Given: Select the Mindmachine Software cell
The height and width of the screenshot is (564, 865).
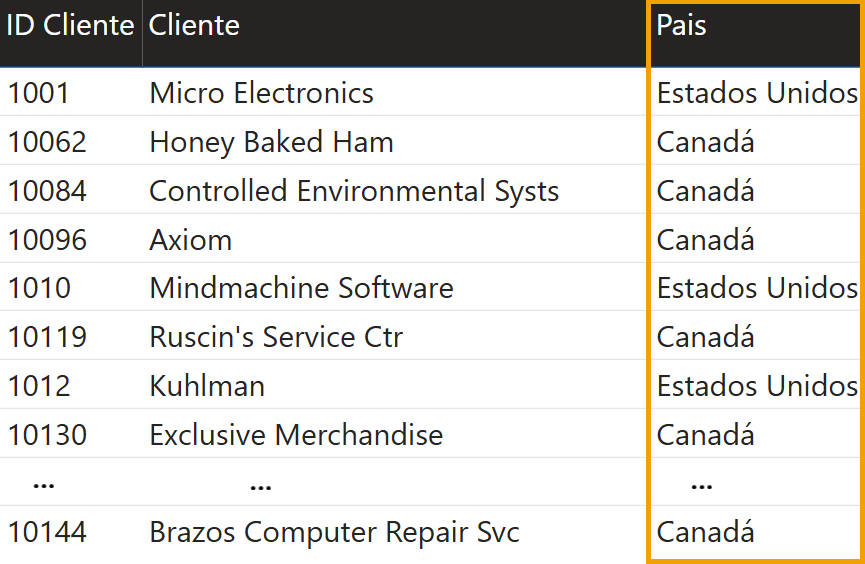Looking at the screenshot, I should (x=301, y=289).
